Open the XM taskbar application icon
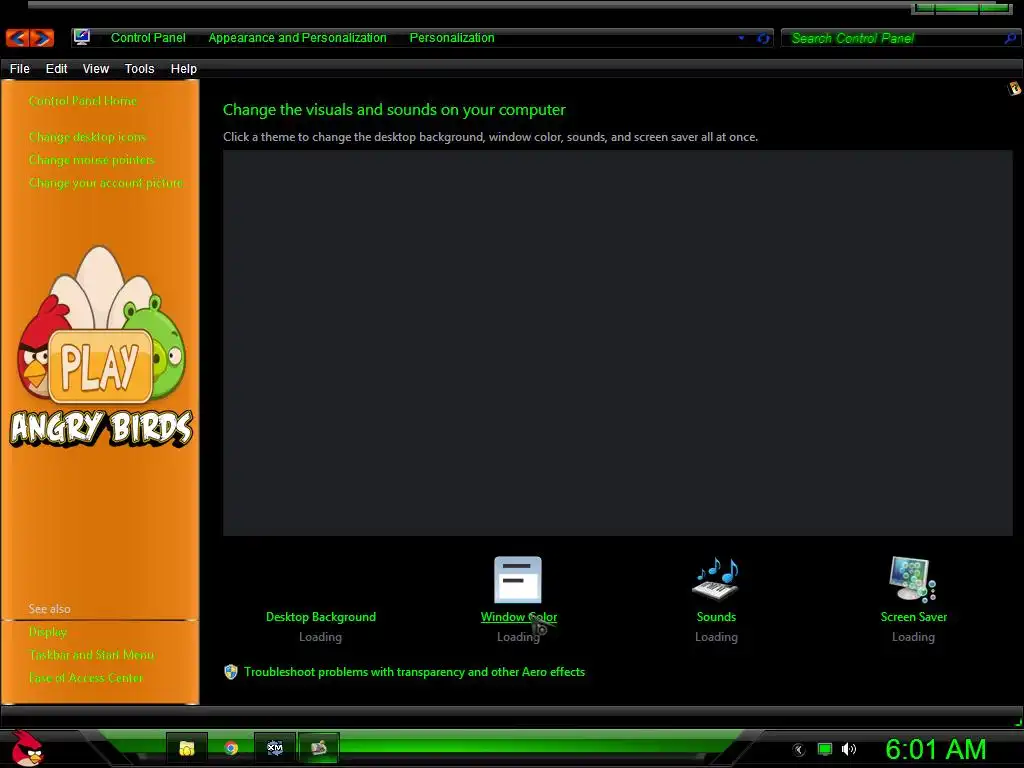Screen dimensions: 1024x768 tap(275, 748)
